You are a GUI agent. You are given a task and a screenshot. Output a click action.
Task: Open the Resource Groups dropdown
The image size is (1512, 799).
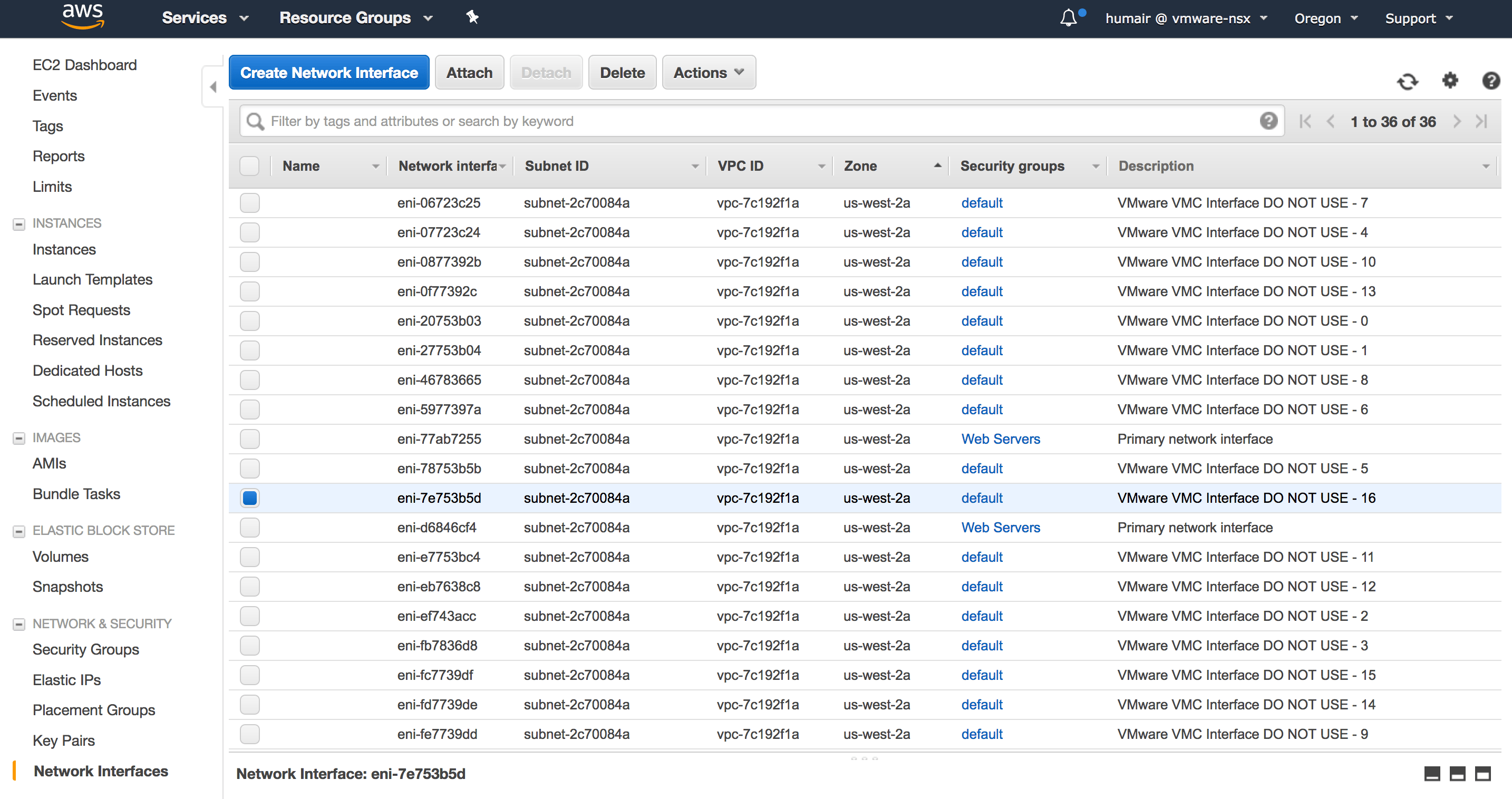pyautogui.click(x=356, y=18)
